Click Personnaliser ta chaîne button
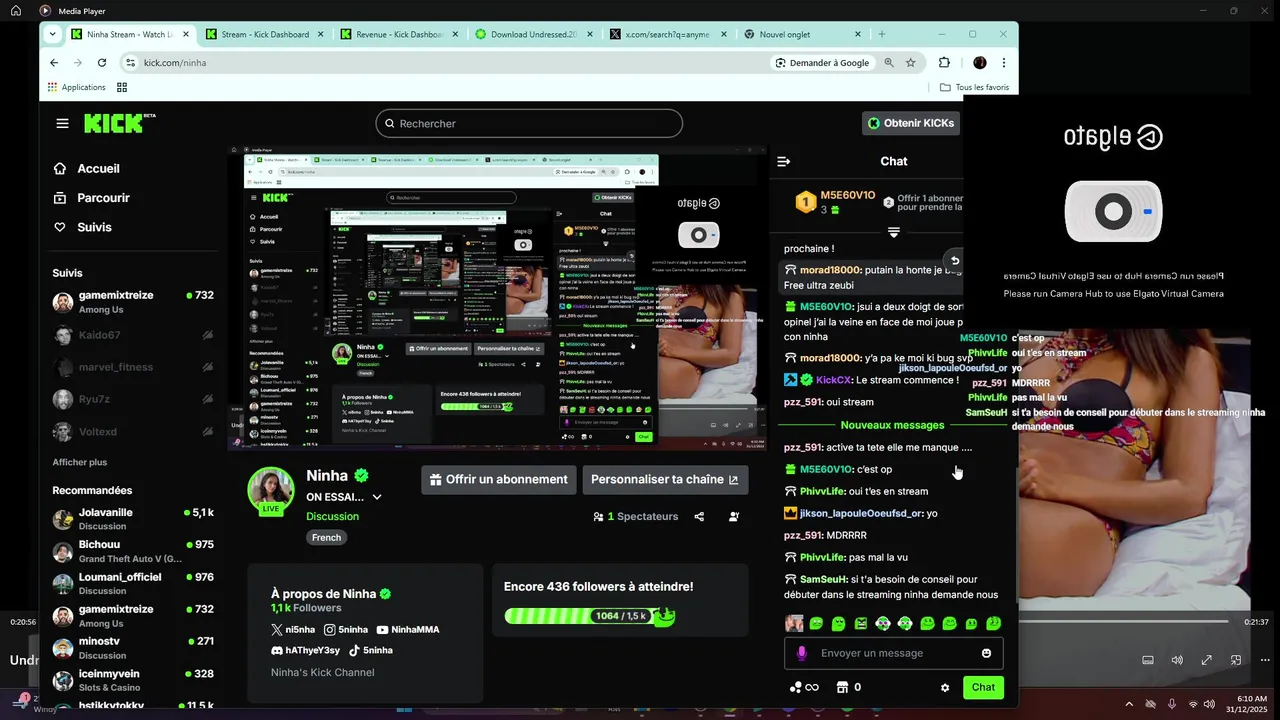Viewport: 1280px width, 720px height. 665,479
